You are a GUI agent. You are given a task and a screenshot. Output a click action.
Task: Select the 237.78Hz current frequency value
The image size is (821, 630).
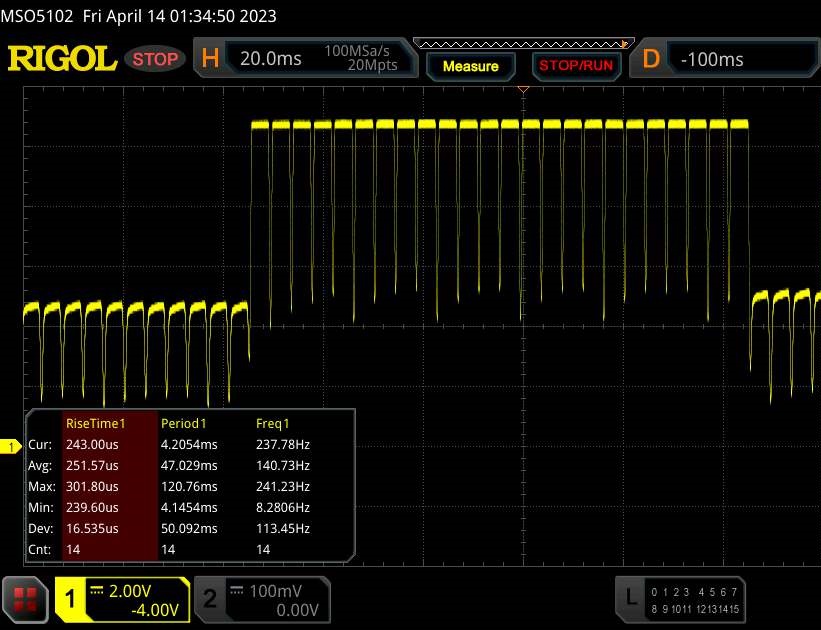[x=283, y=445]
